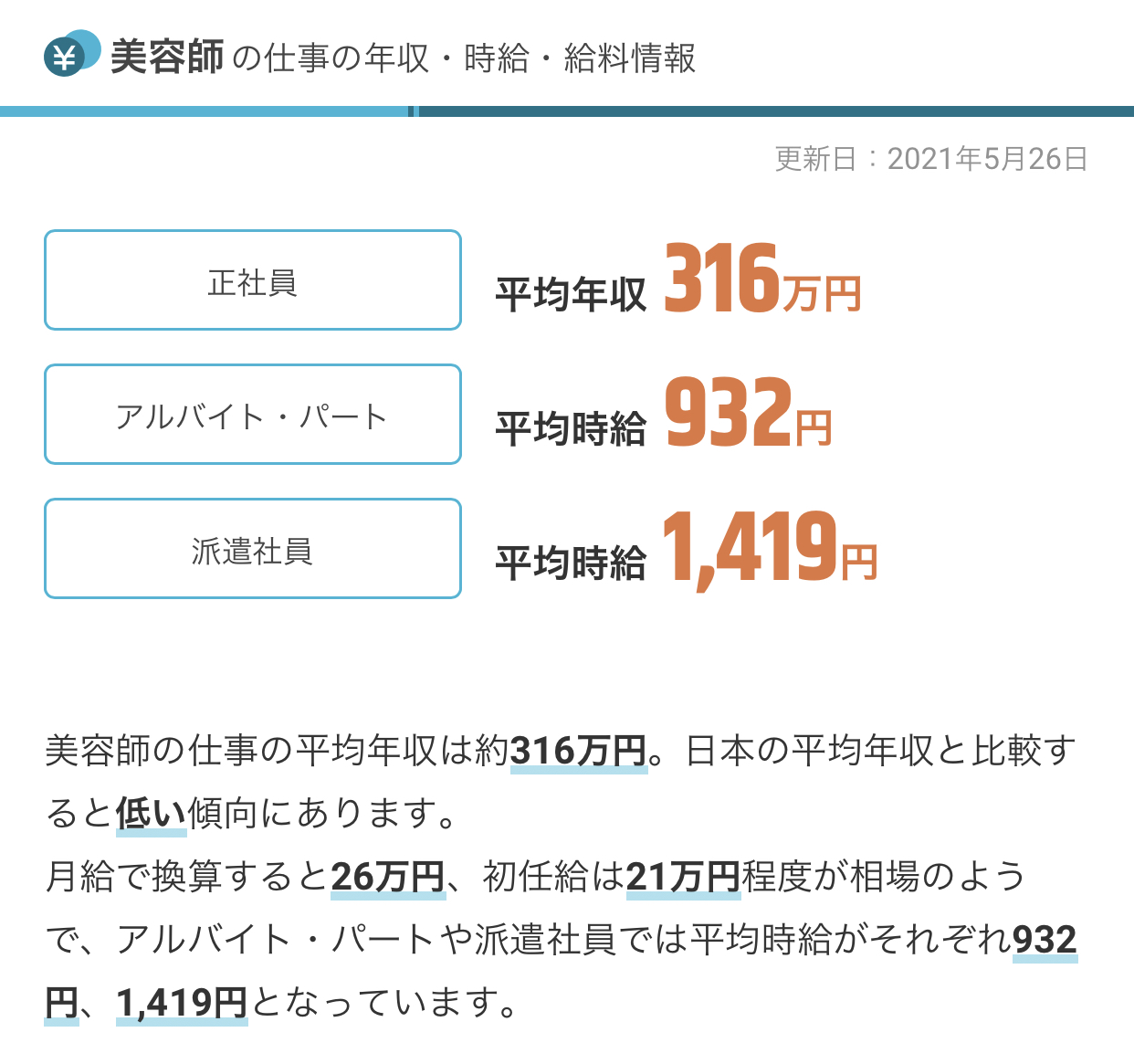The height and width of the screenshot is (1064, 1134).
Task: Click highlighted 1,419円 in the paragraph
Action: [182, 1003]
